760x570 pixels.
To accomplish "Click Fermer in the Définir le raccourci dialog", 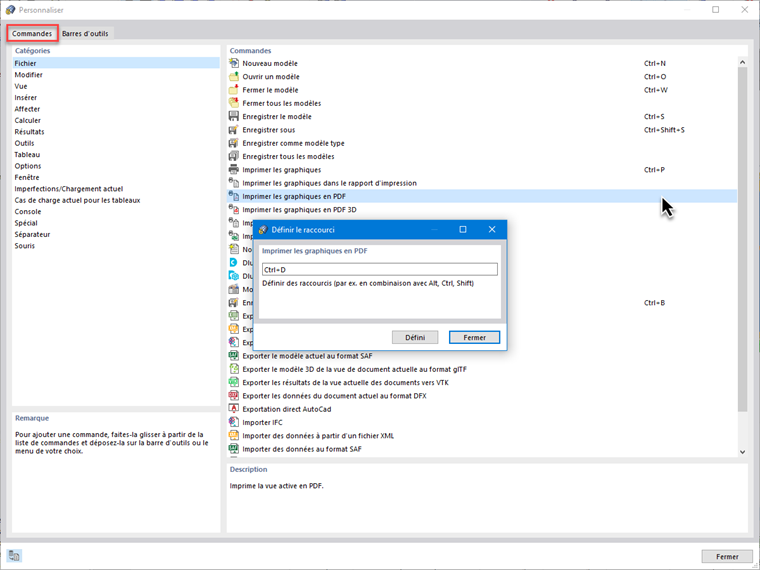I will click(474, 337).
